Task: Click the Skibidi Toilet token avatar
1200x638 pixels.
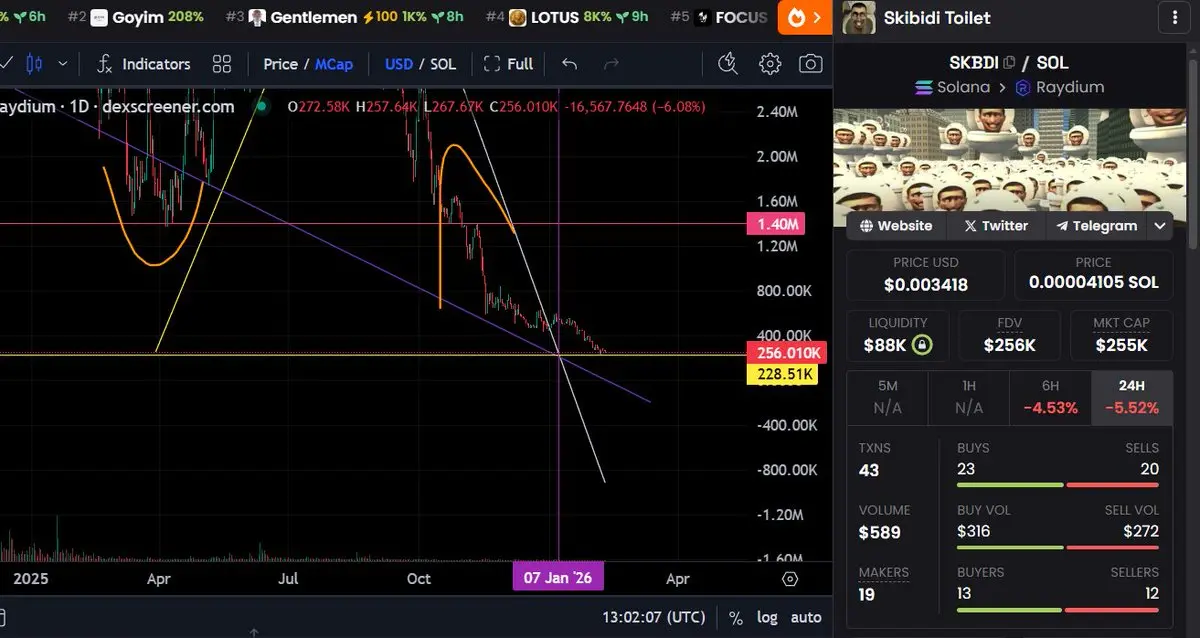Action: tap(859, 17)
